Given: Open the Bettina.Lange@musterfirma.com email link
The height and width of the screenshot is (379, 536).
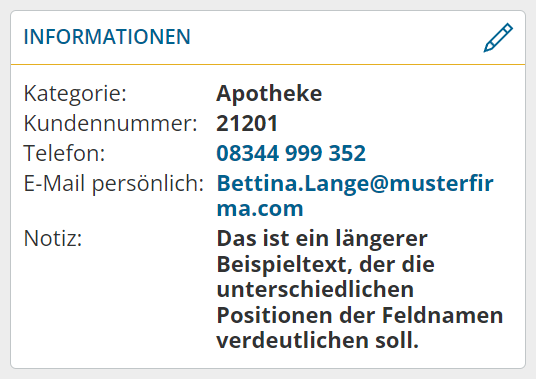Looking at the screenshot, I should point(355,195).
